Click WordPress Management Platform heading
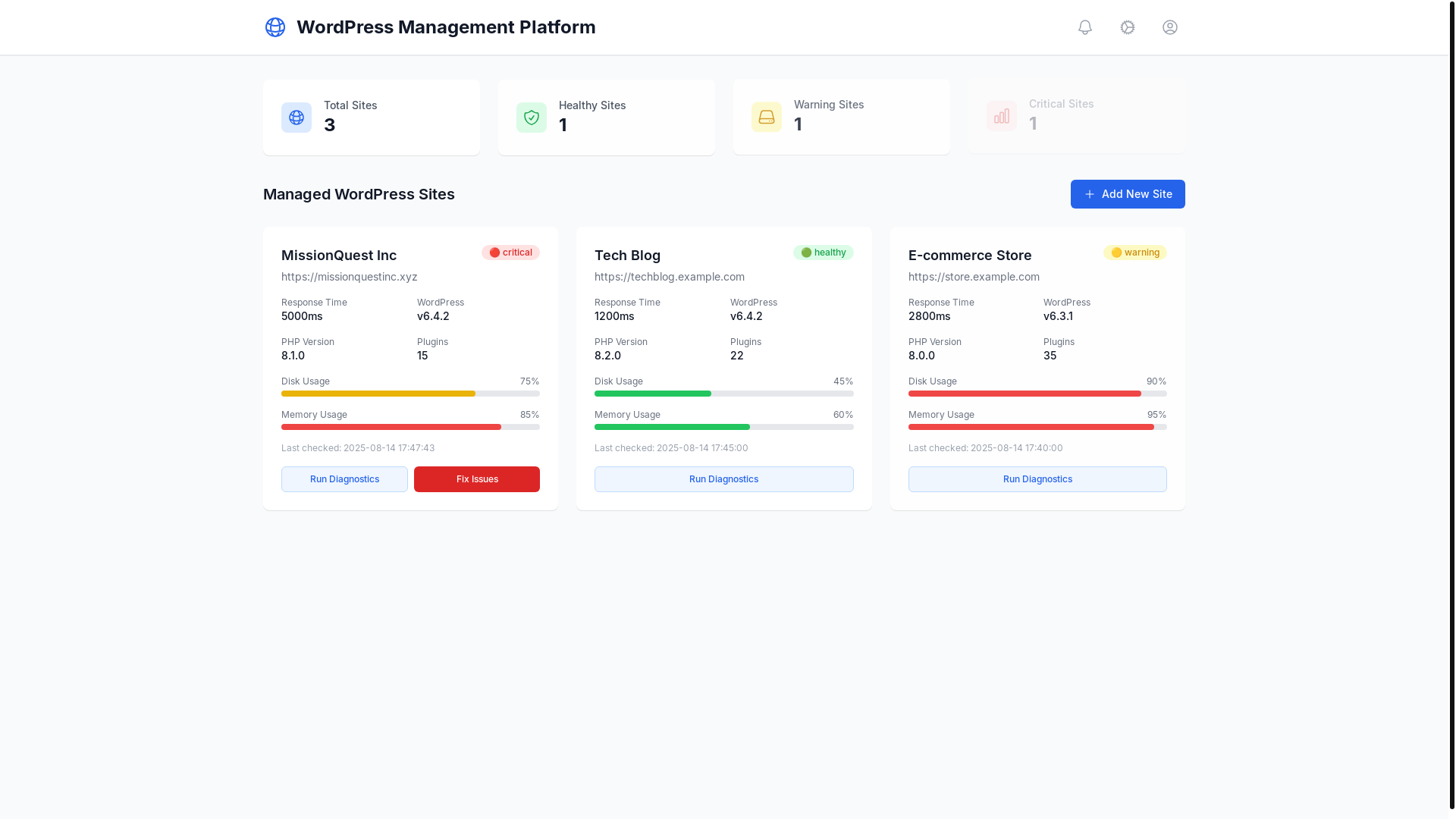 tap(446, 27)
